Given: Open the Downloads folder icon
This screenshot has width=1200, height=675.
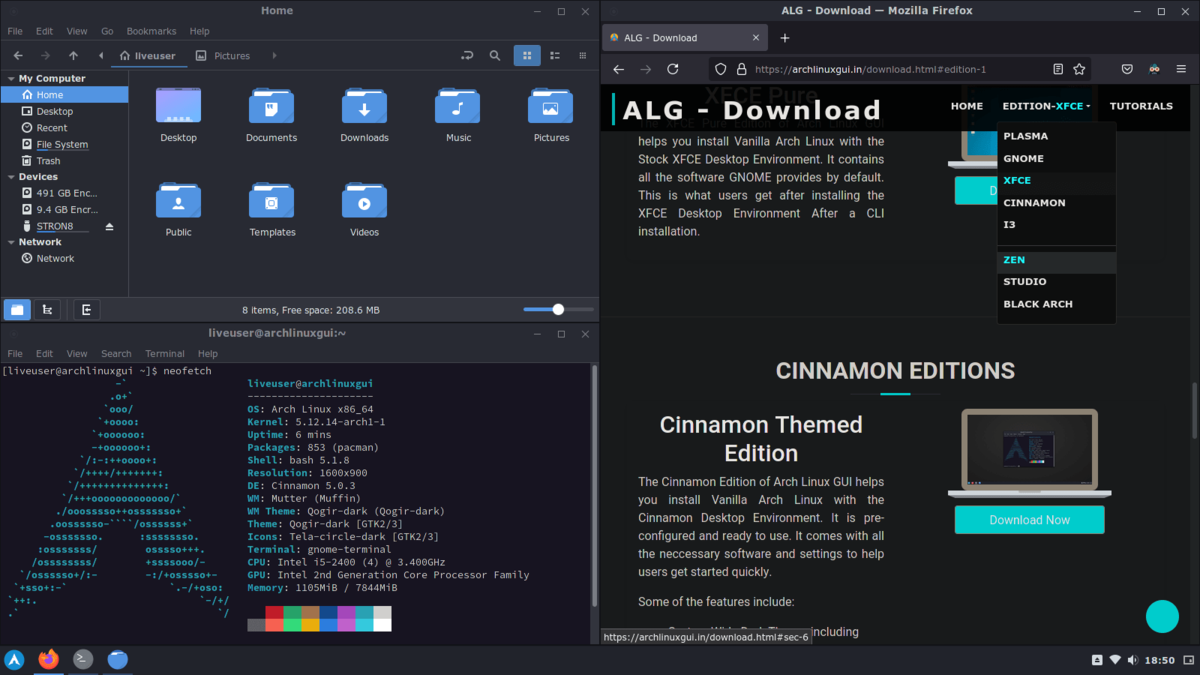Looking at the screenshot, I should click(x=364, y=106).
